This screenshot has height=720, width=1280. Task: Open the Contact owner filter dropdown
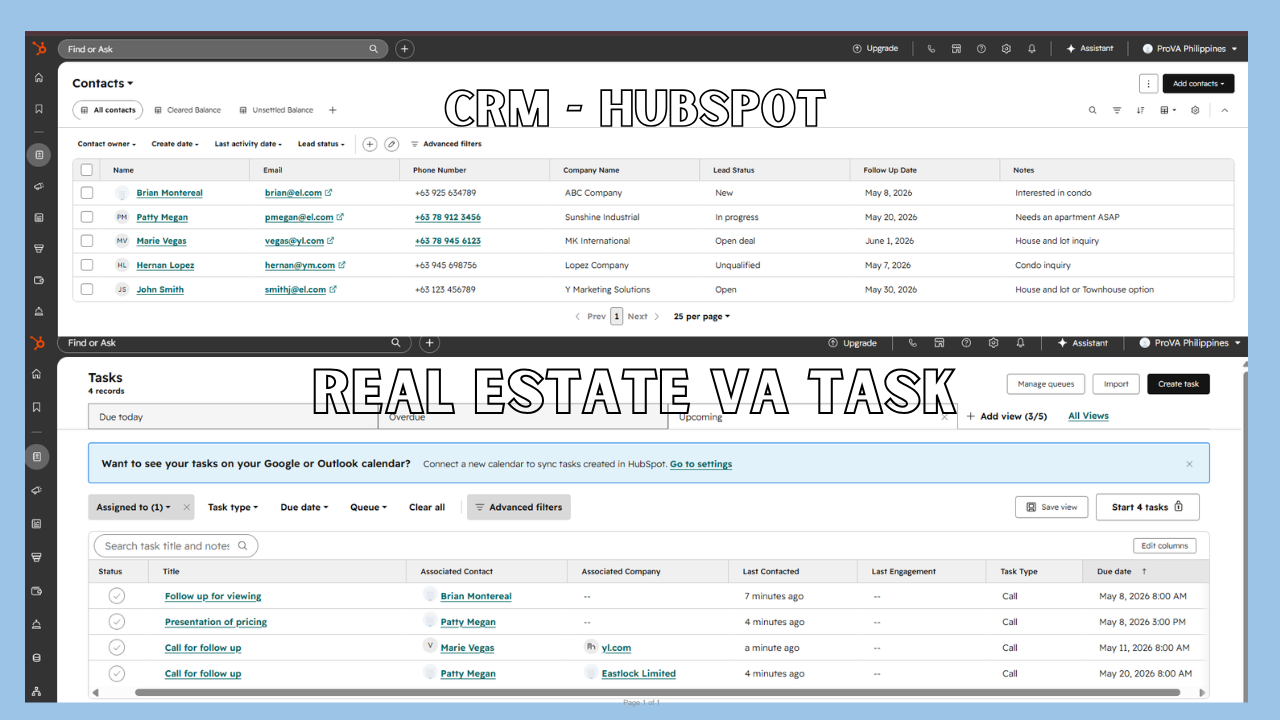click(x=107, y=144)
